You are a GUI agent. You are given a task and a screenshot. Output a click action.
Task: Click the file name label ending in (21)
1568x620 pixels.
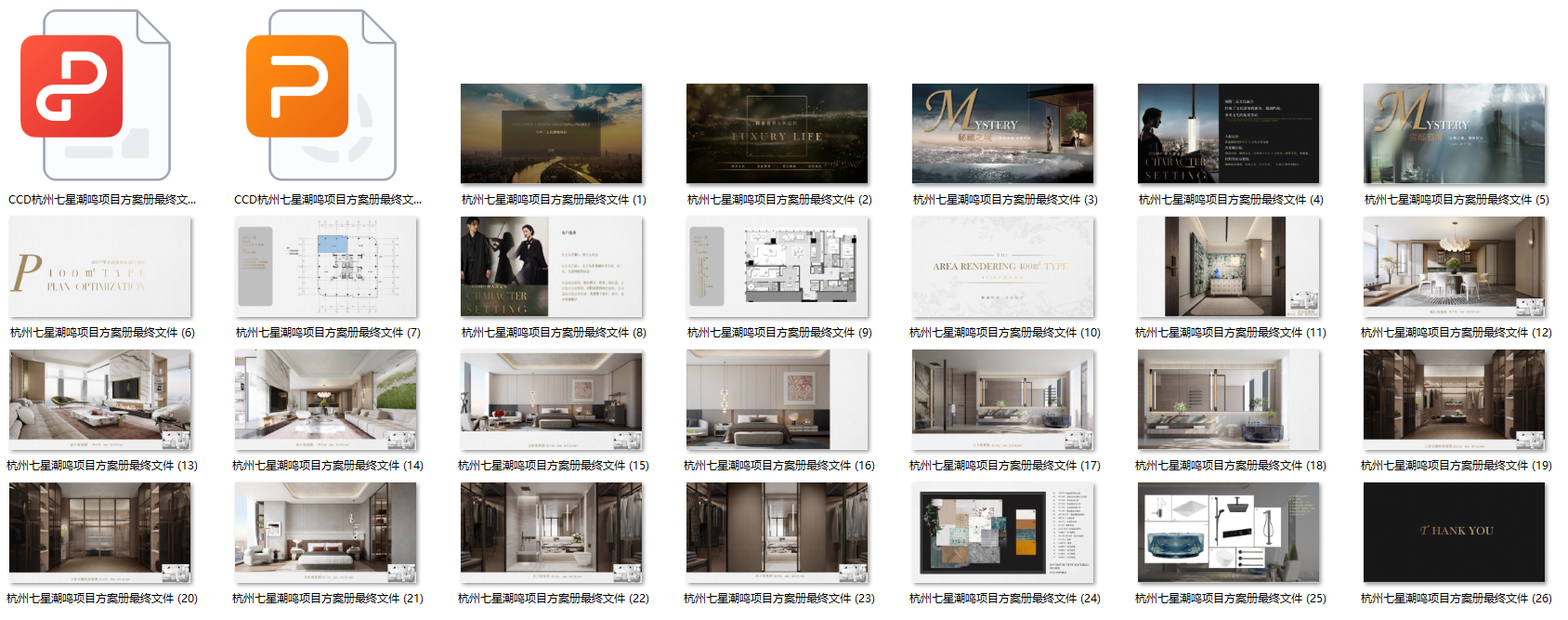(327, 599)
